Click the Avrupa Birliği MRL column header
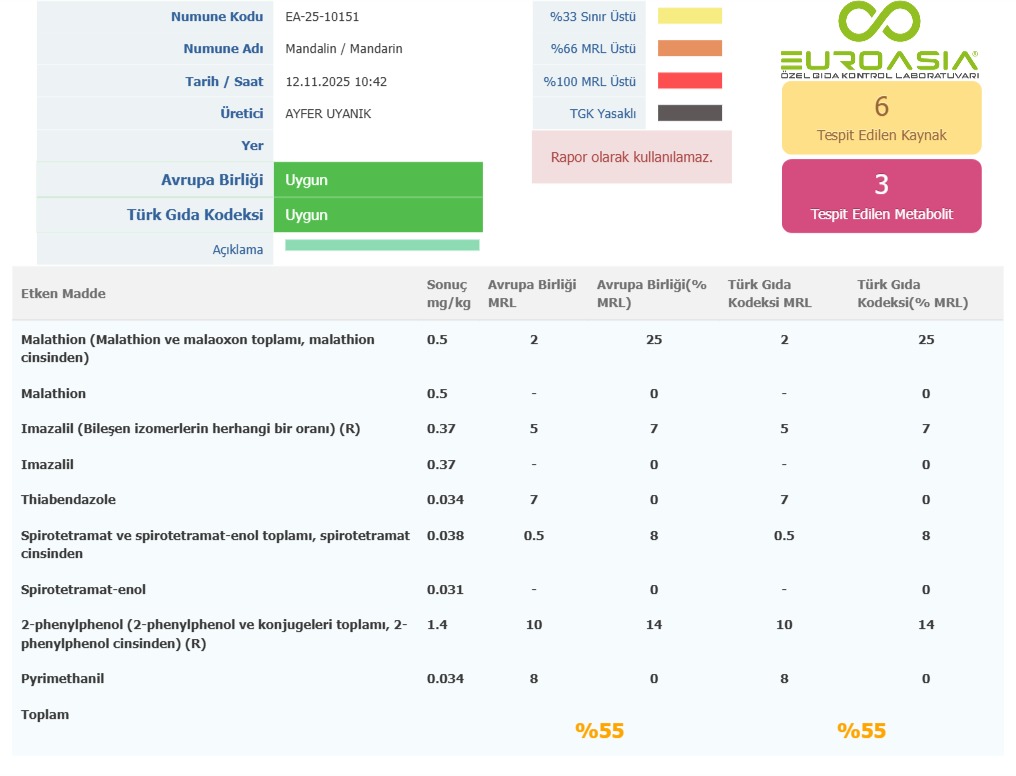Viewport: 1016px width, 776px height. point(532,294)
